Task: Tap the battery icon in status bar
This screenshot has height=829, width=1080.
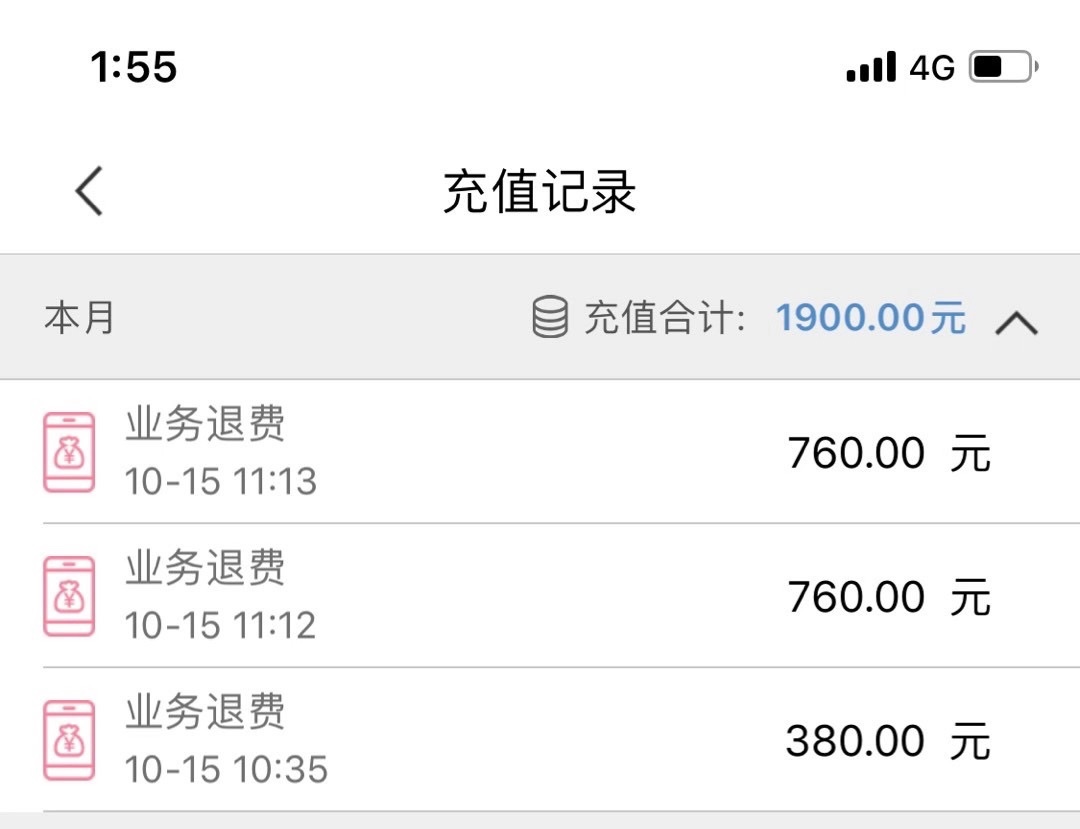Action: [x=1003, y=67]
